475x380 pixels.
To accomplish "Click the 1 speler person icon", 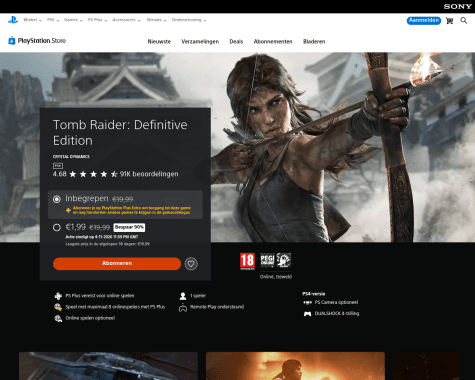I will 183,296.
